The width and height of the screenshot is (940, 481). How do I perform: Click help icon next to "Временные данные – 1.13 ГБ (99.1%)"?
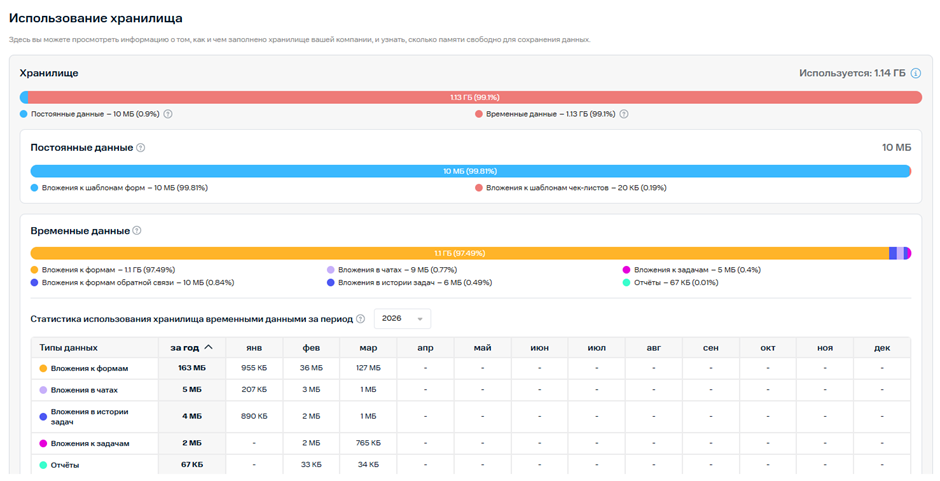click(624, 114)
